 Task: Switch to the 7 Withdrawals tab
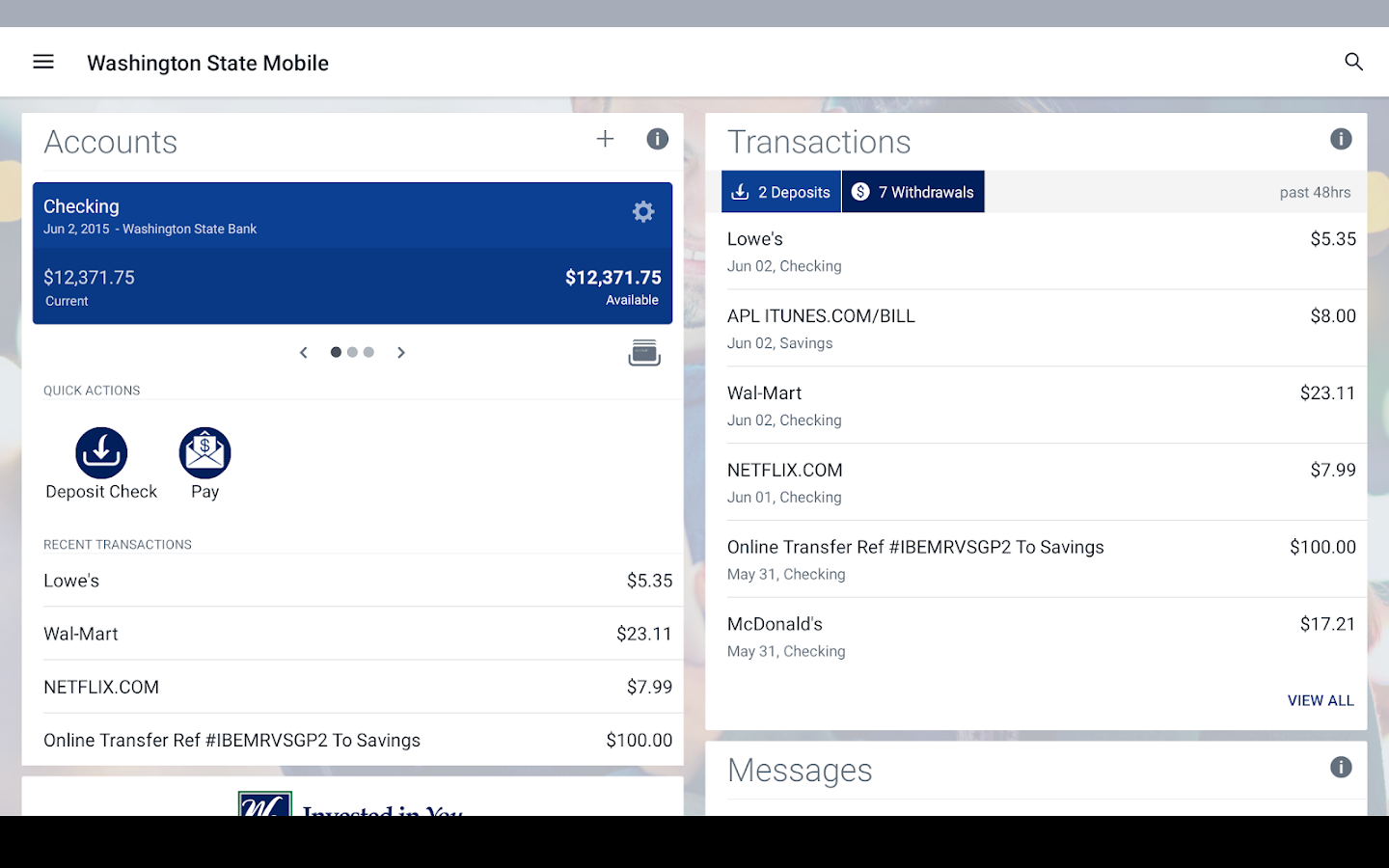pyautogui.click(x=913, y=192)
